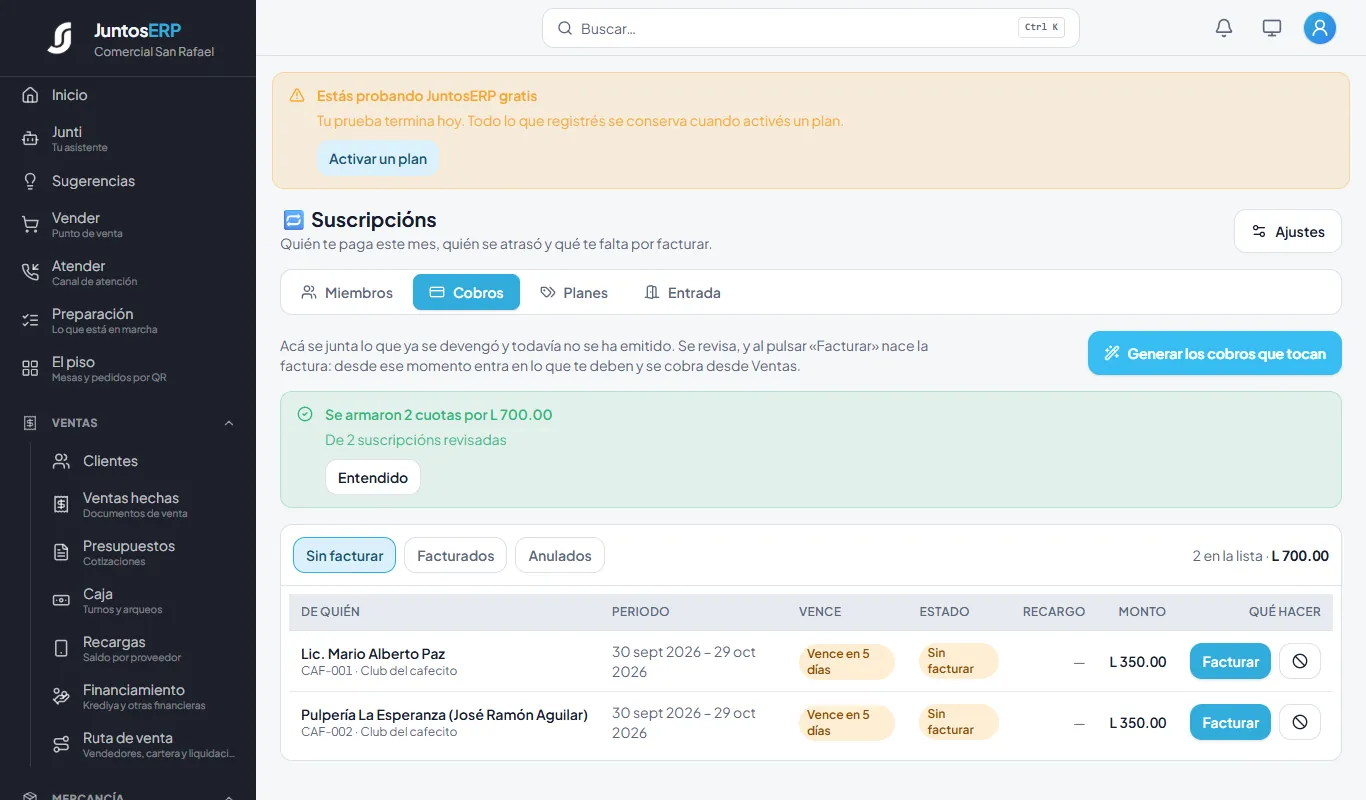Cancel the charge for Lic. Mario Alberto Paz
This screenshot has width=1366, height=800.
1300,661
